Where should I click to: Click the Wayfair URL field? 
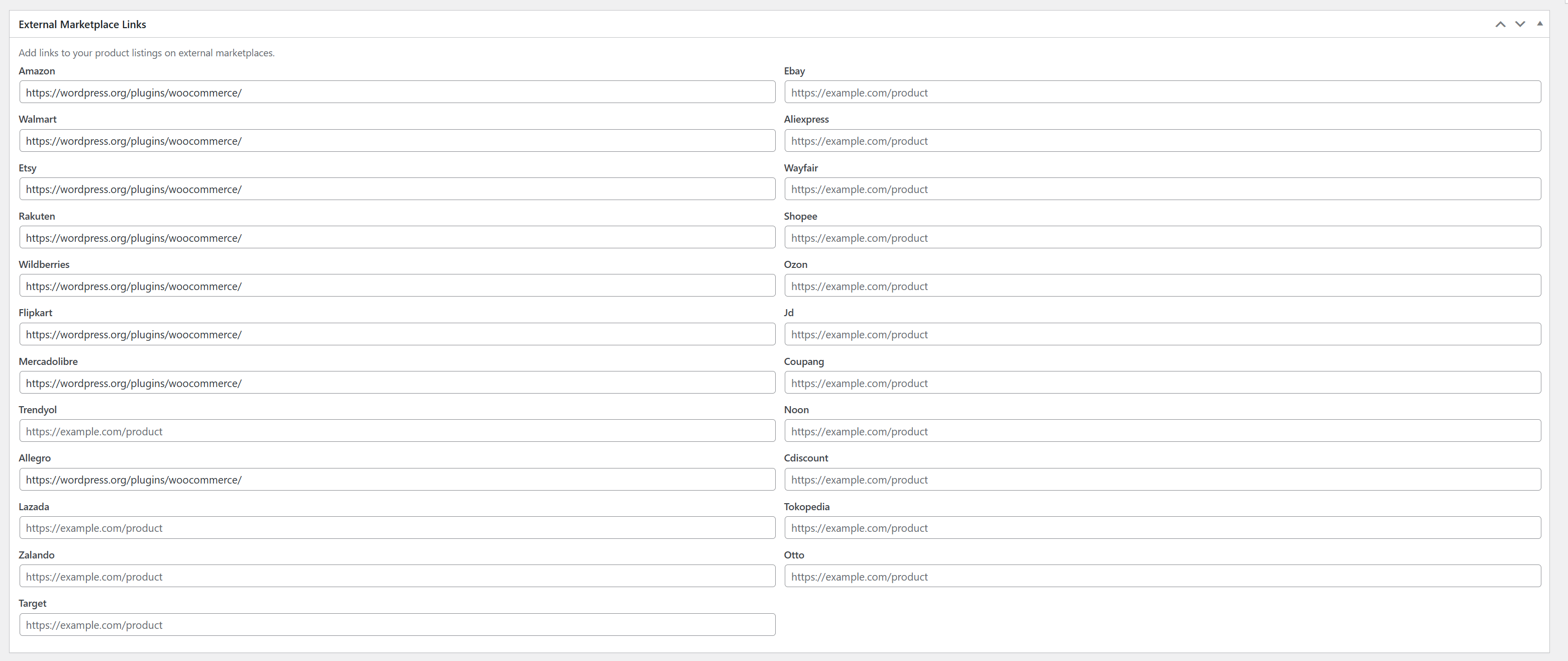click(x=1163, y=189)
